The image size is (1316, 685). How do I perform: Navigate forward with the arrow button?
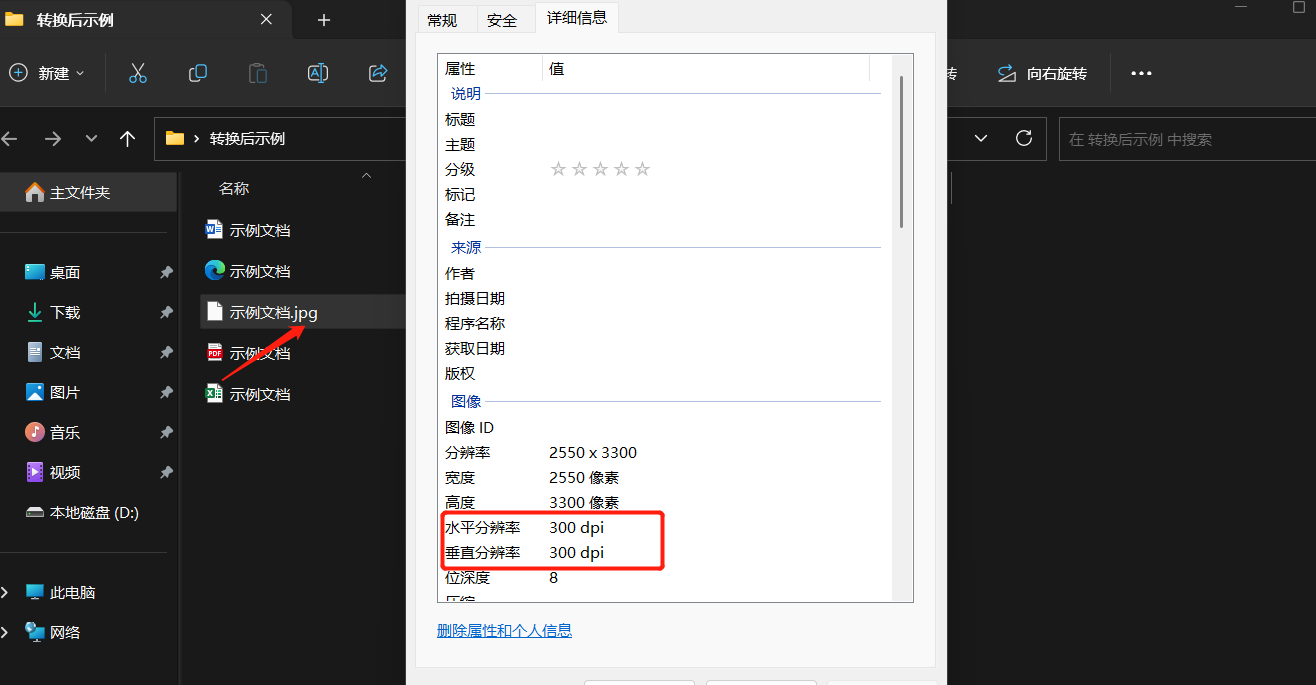tap(53, 139)
